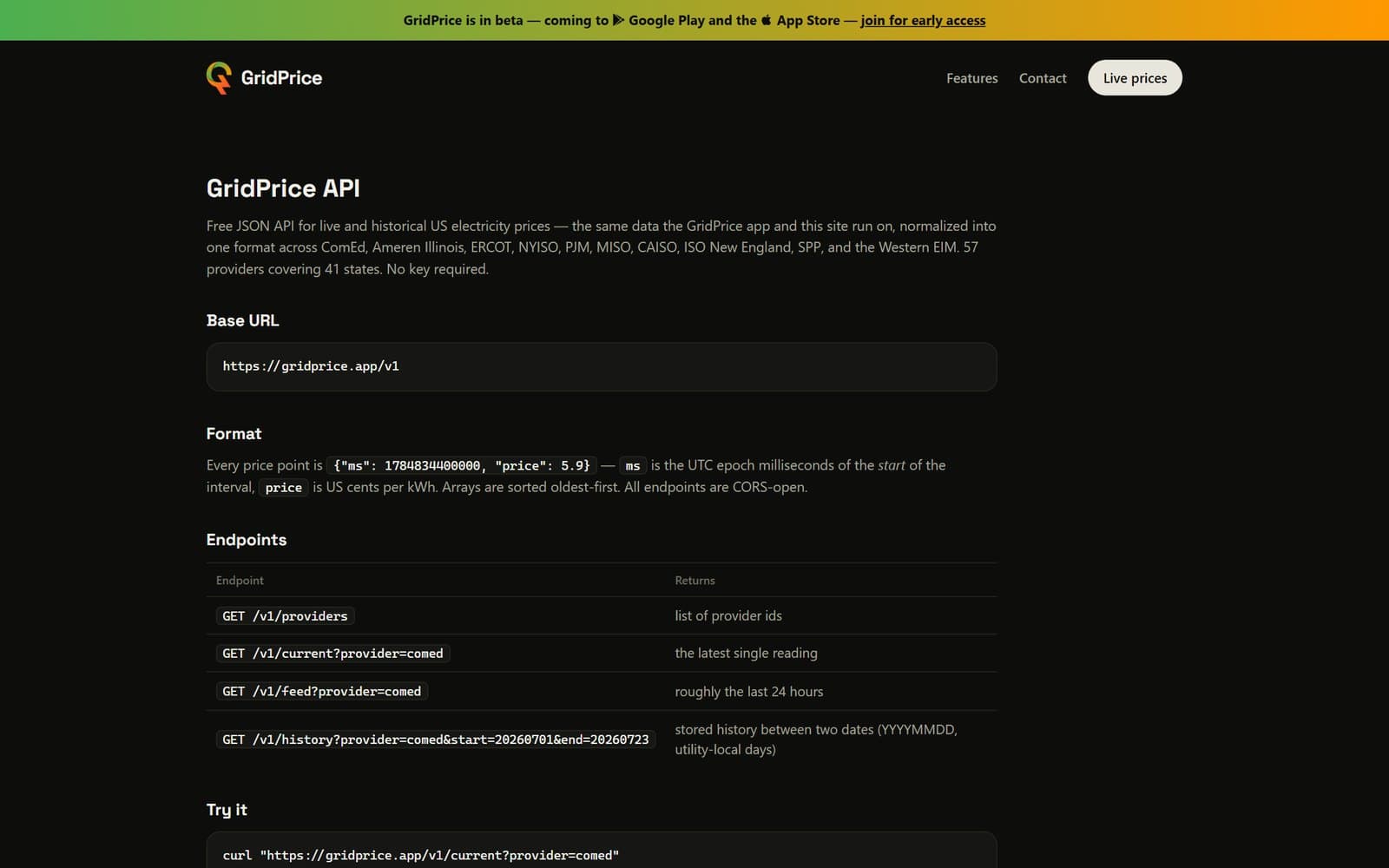Click the https://gridprice.app/v1 code block
Screen dimensions: 1389x868
click(602, 366)
